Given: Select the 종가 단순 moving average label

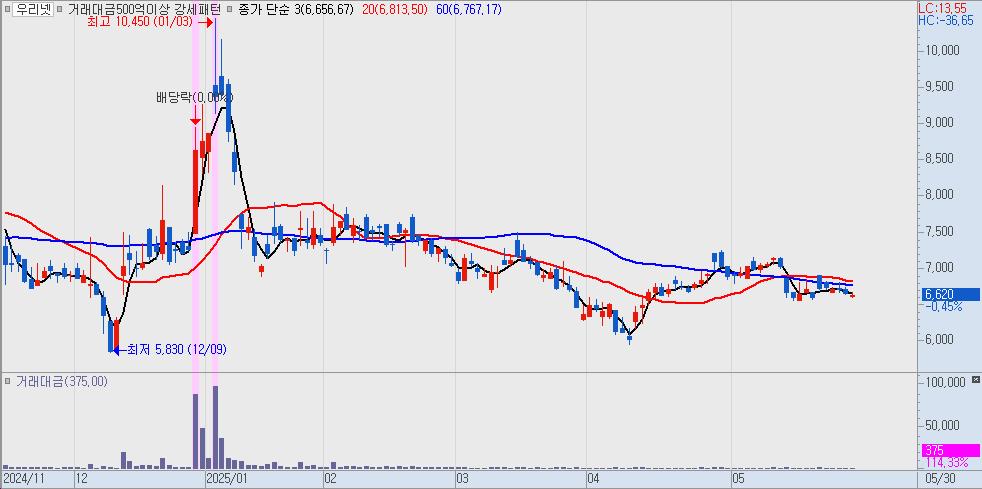Looking at the screenshot, I should [265, 9].
